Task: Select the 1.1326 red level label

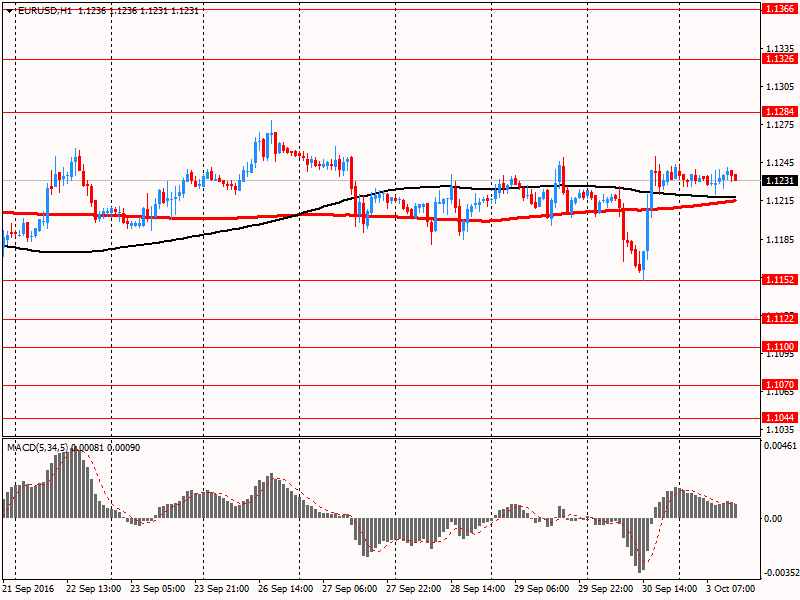Action: pos(780,59)
